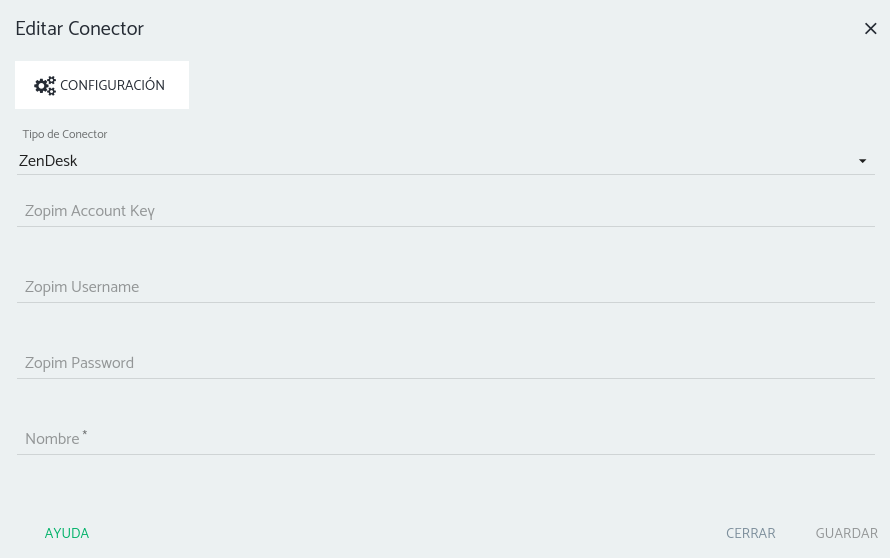The width and height of the screenshot is (890, 558).
Task: Click the Editar Conector dialog title
Action: (x=80, y=29)
